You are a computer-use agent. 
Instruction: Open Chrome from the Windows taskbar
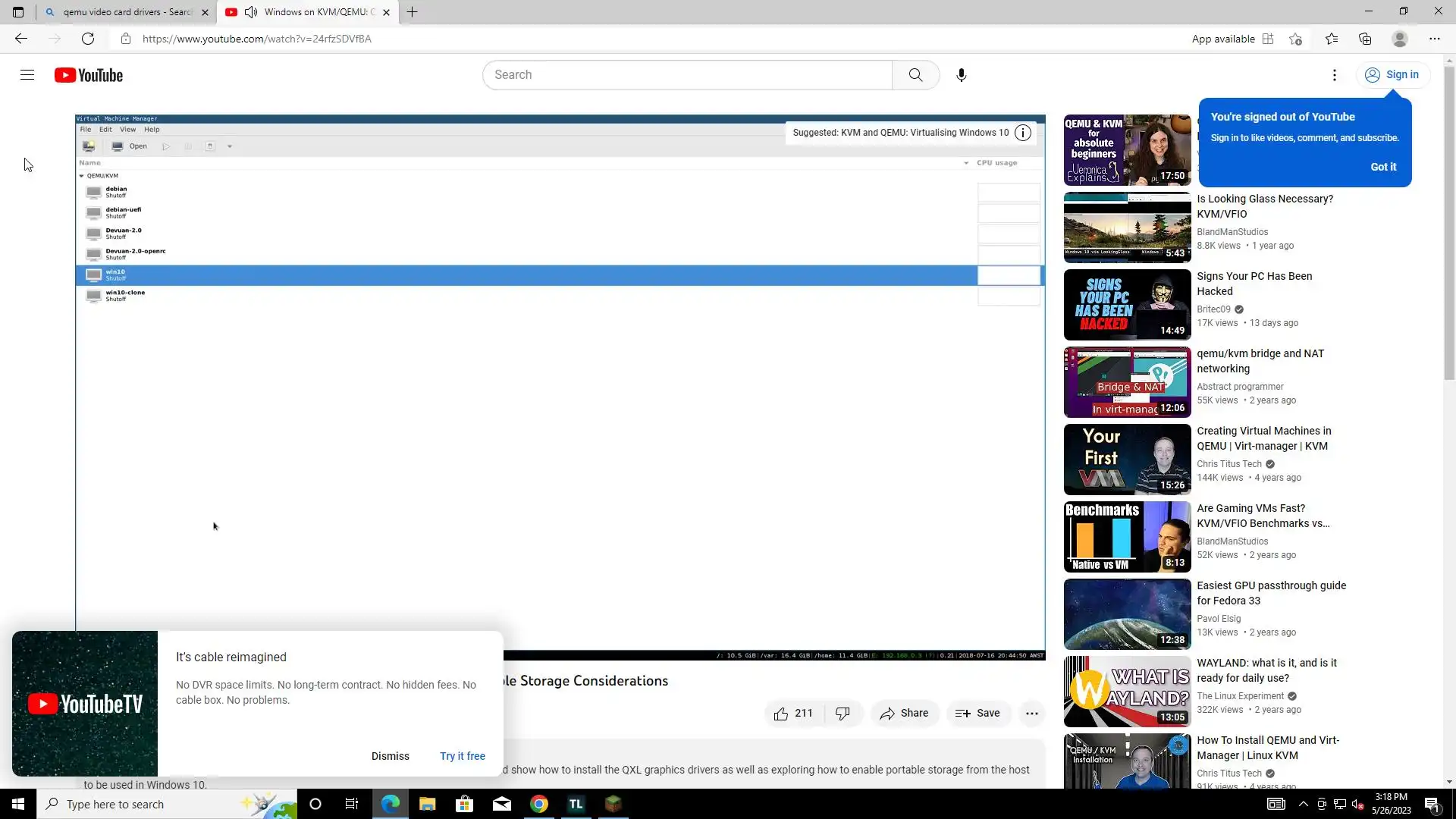[x=539, y=804]
